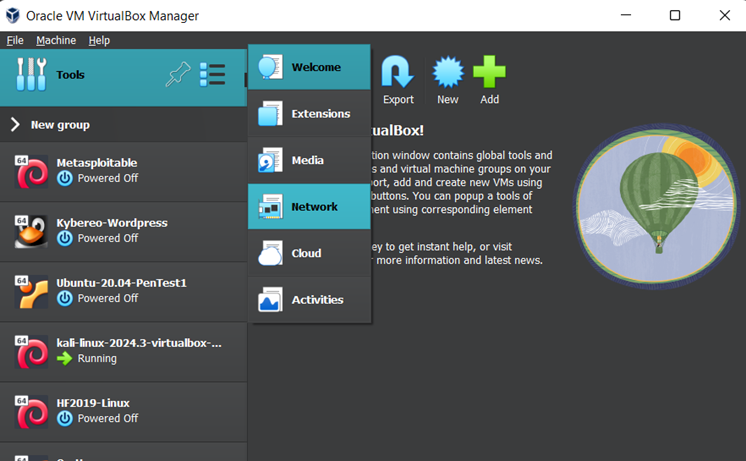Click Powered Off text under HF2019-Linux
The height and width of the screenshot is (461, 746).
click(108, 418)
